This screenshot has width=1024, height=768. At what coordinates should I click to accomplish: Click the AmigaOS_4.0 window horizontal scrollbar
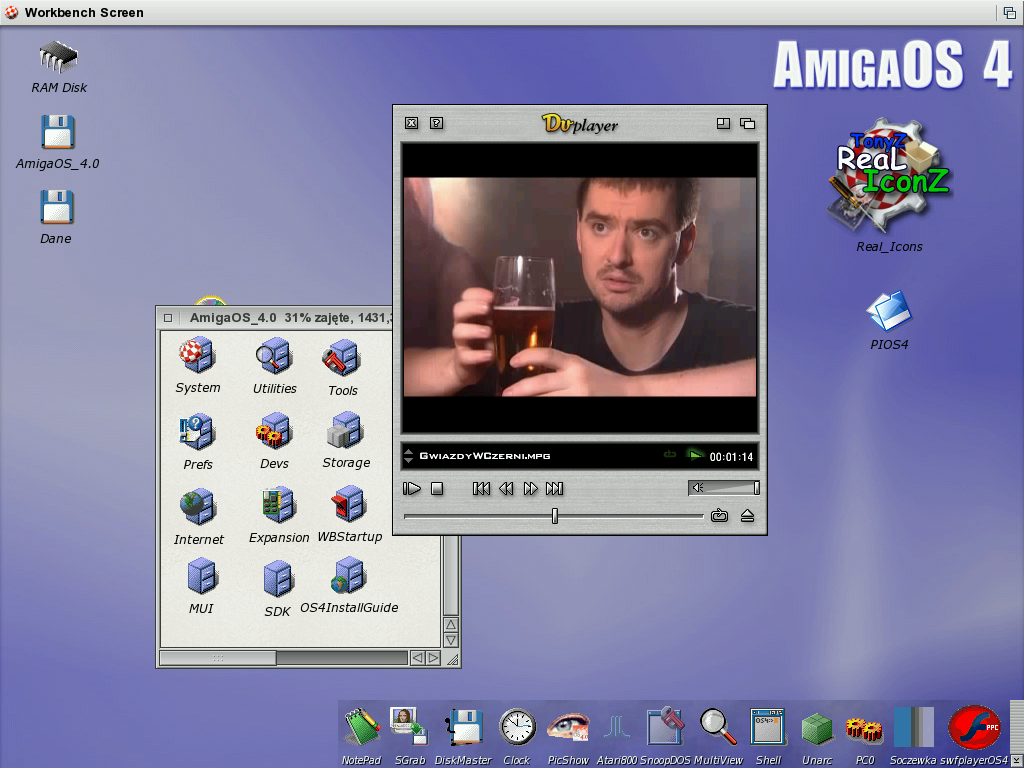[x=283, y=658]
